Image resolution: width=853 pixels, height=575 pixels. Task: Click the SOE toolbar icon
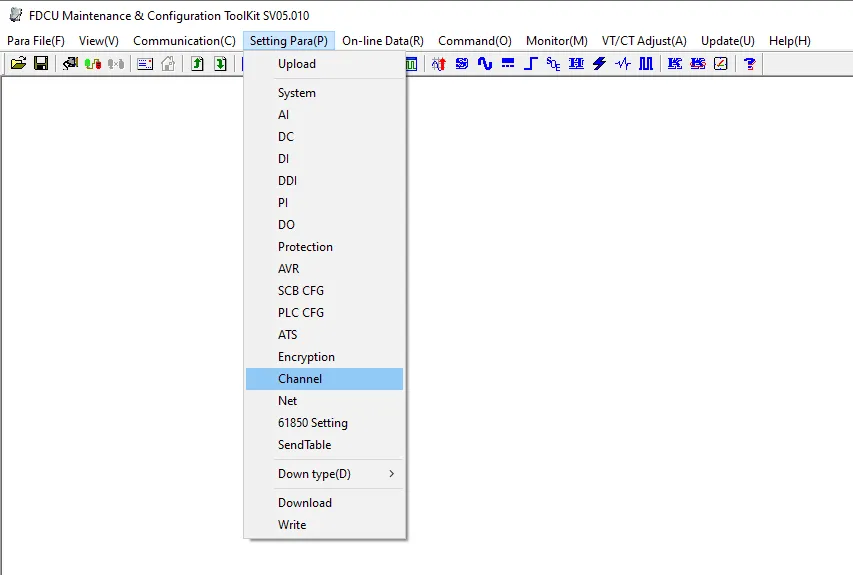click(x=553, y=64)
